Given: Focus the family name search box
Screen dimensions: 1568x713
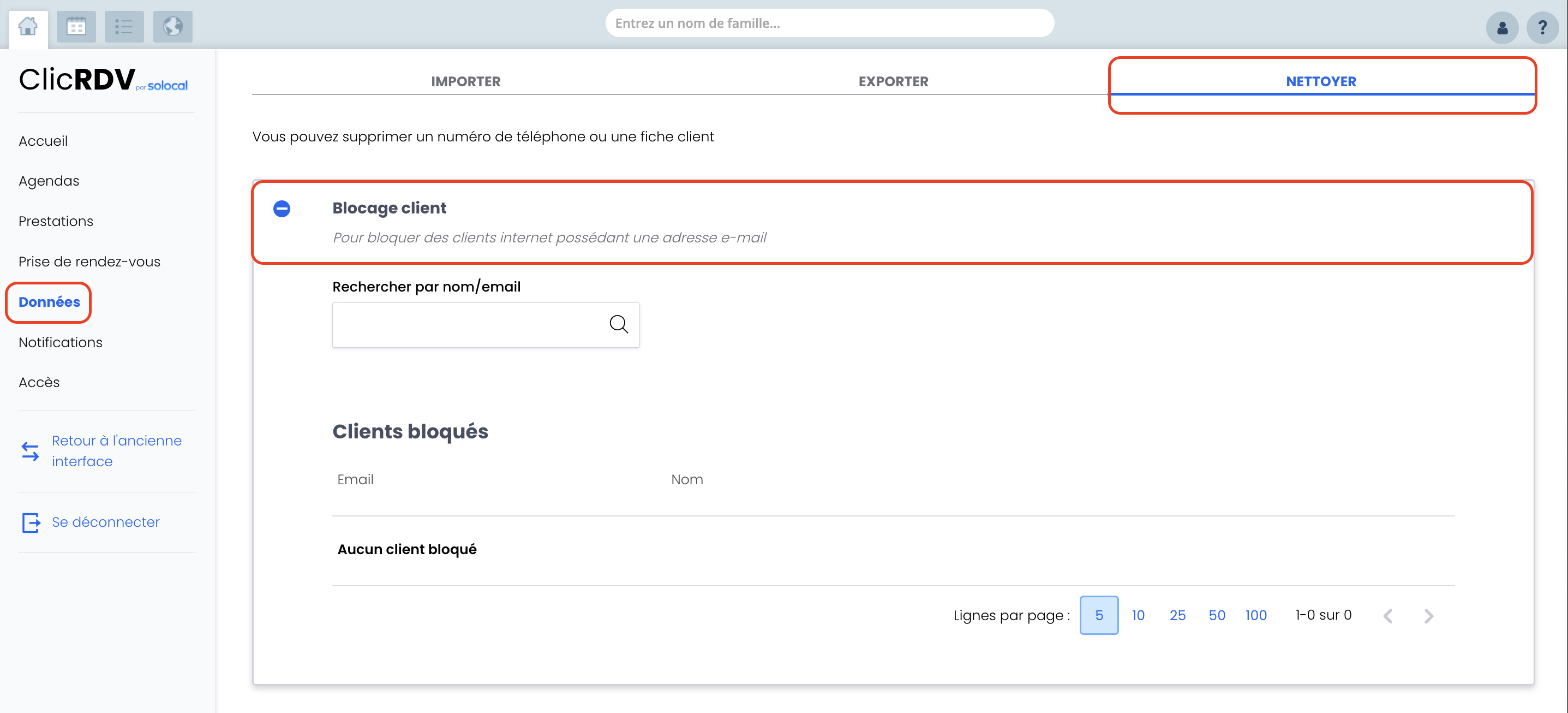Looking at the screenshot, I should click(x=829, y=23).
